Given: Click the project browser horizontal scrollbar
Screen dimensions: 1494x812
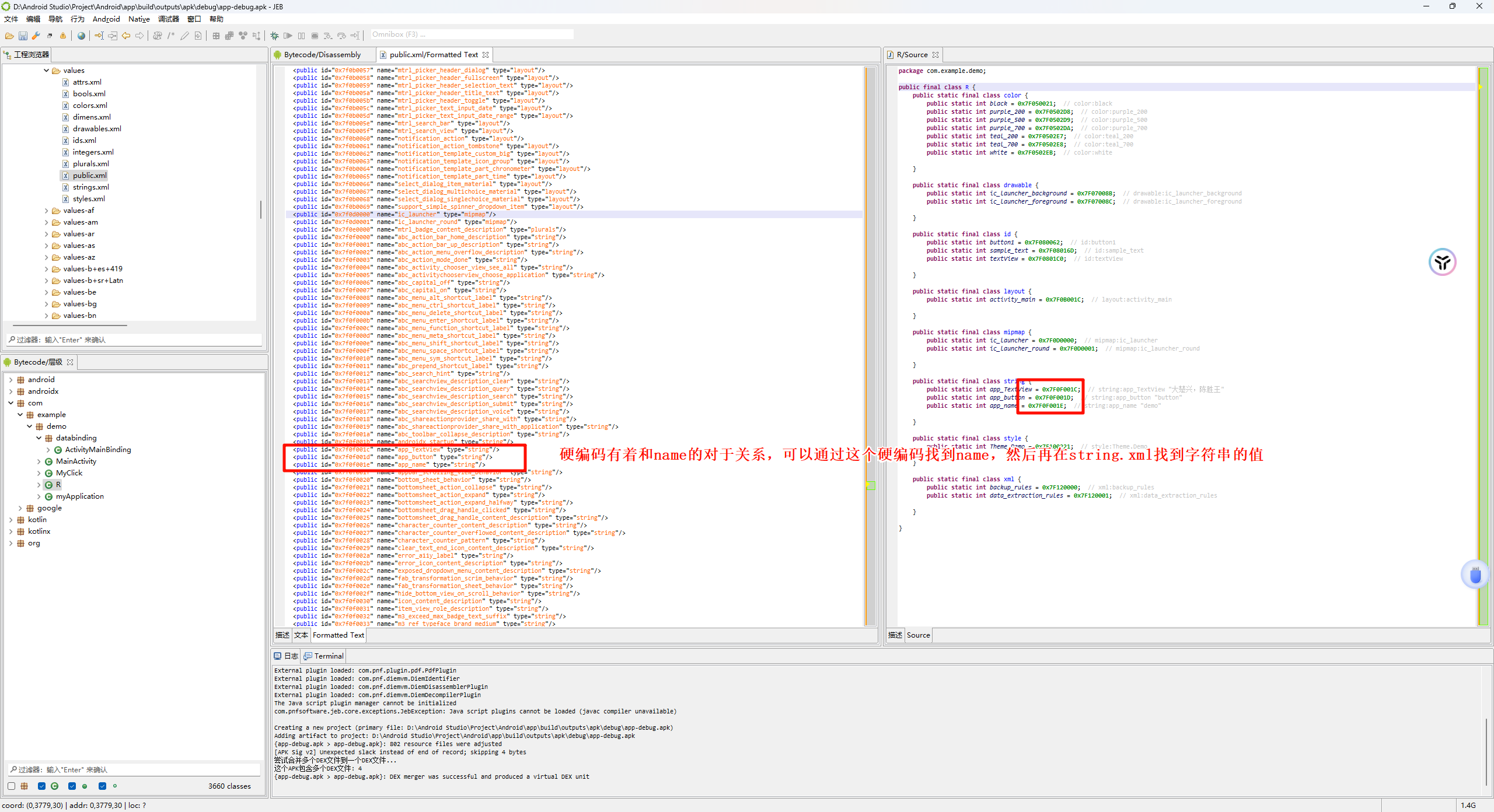Looking at the screenshot, I should (70, 325).
